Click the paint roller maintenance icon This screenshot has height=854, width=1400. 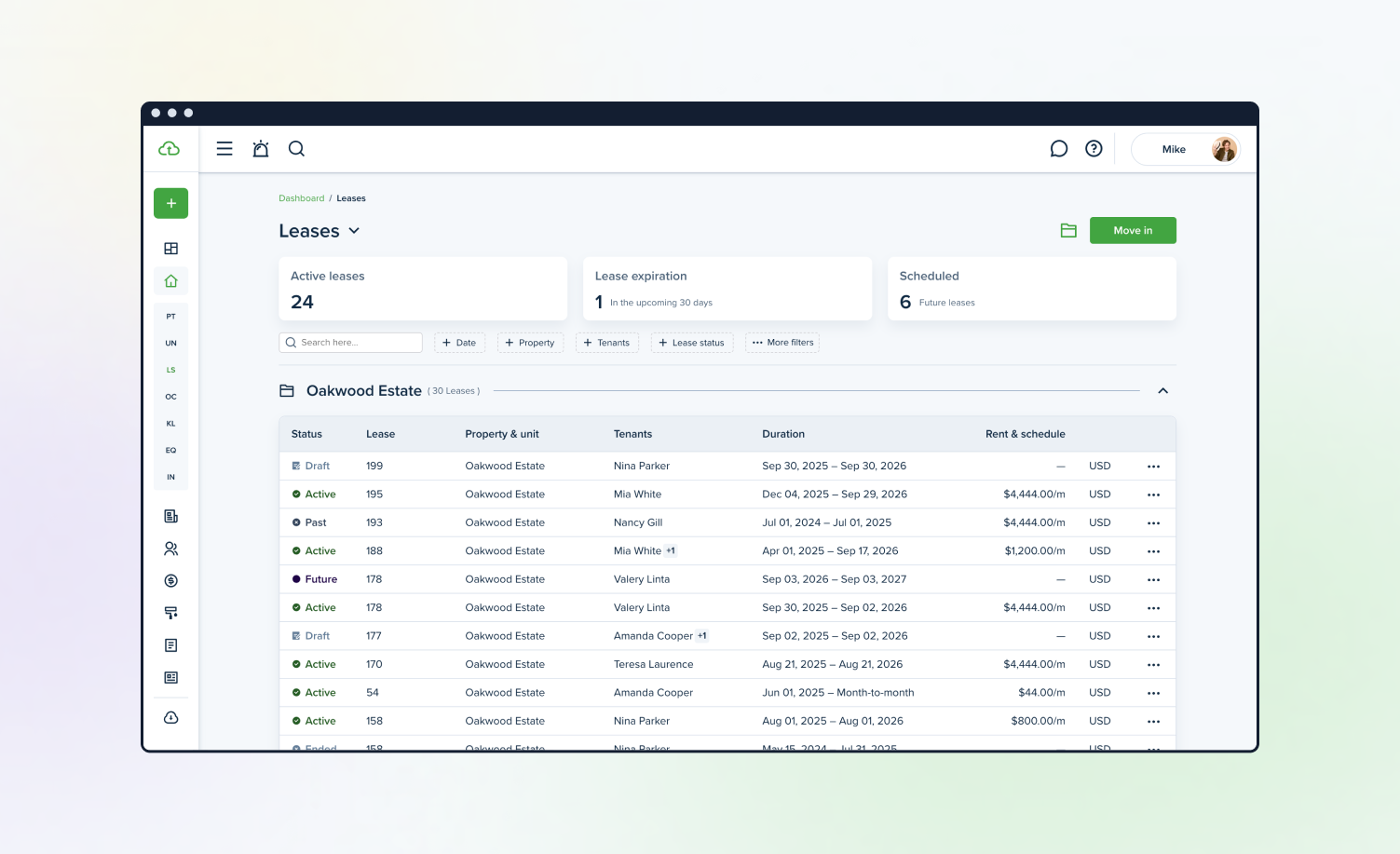pos(170,613)
